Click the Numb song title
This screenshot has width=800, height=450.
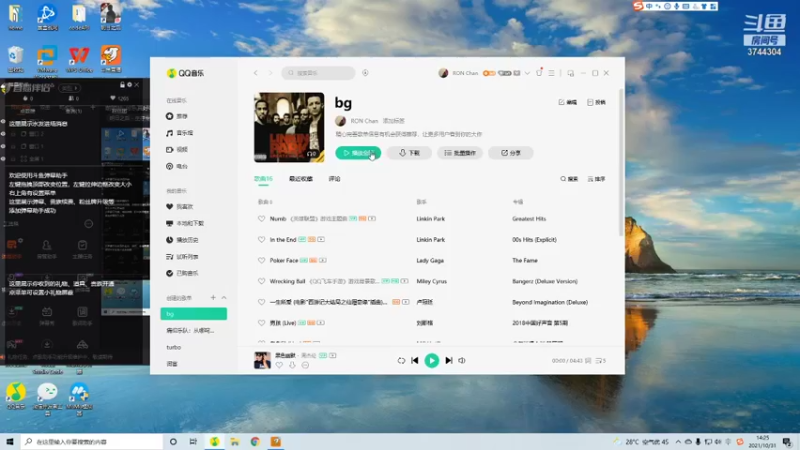(278, 218)
